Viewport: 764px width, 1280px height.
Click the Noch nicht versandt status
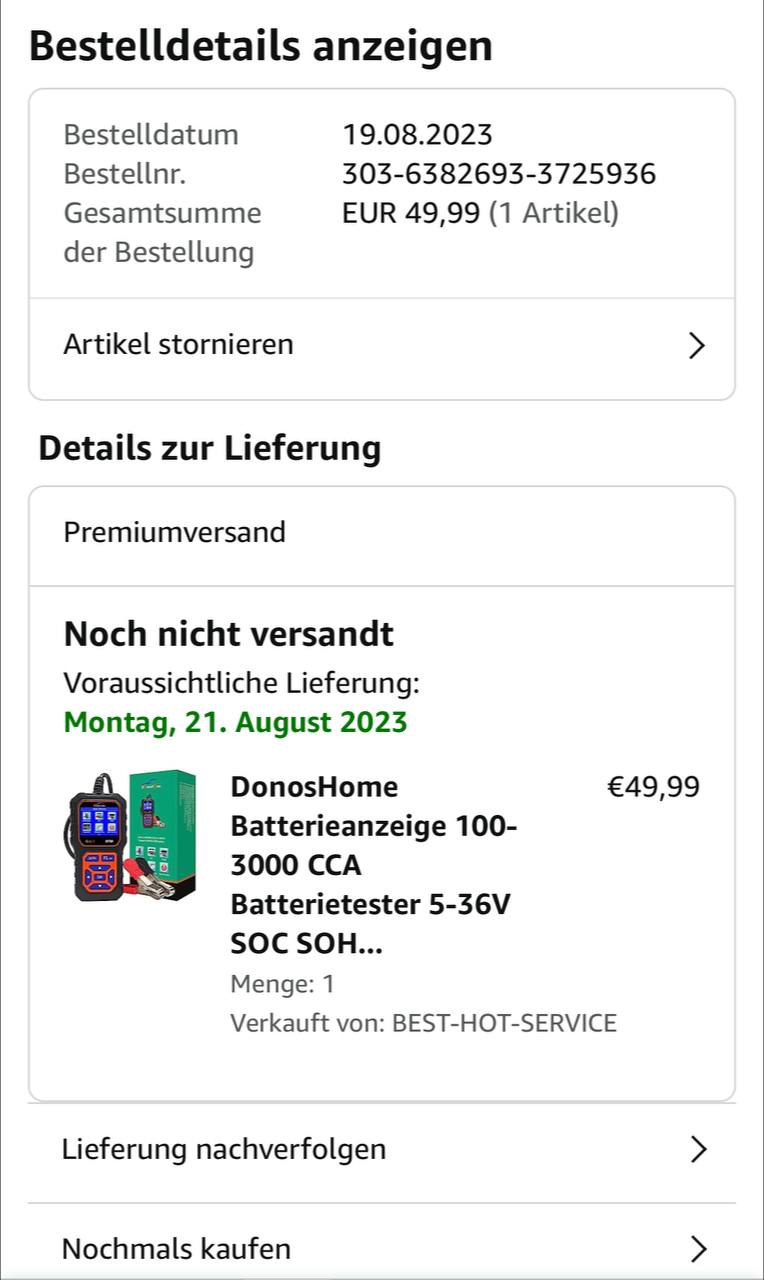[x=229, y=634]
